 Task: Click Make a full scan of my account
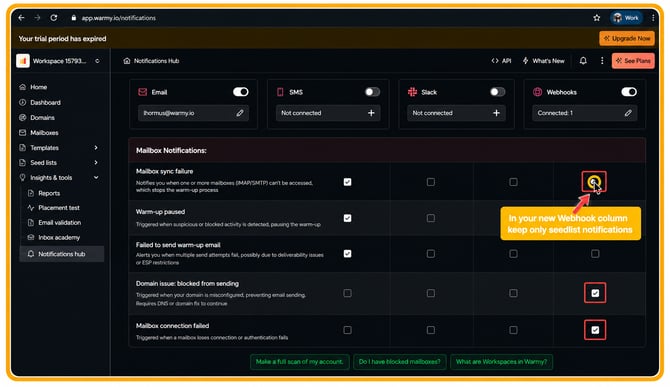click(x=300, y=362)
